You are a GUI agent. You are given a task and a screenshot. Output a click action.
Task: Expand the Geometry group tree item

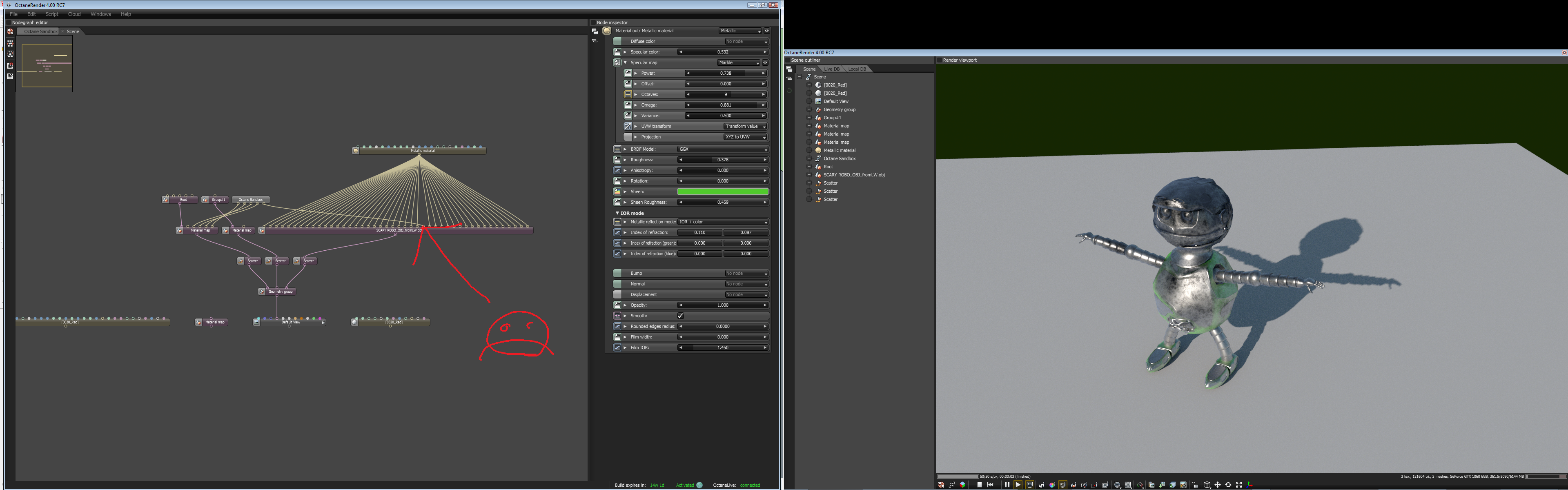(x=809, y=109)
